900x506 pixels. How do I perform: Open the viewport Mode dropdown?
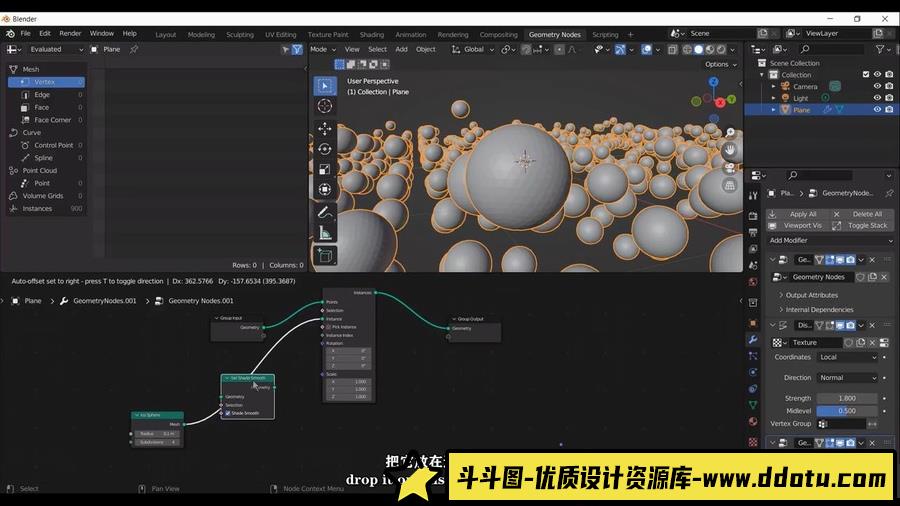coord(323,49)
